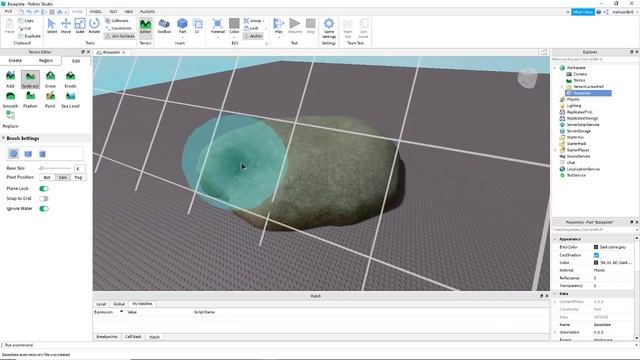Open the Expression column dropdown in Watch
Viewport: 640px width, 360px height.
(121, 311)
